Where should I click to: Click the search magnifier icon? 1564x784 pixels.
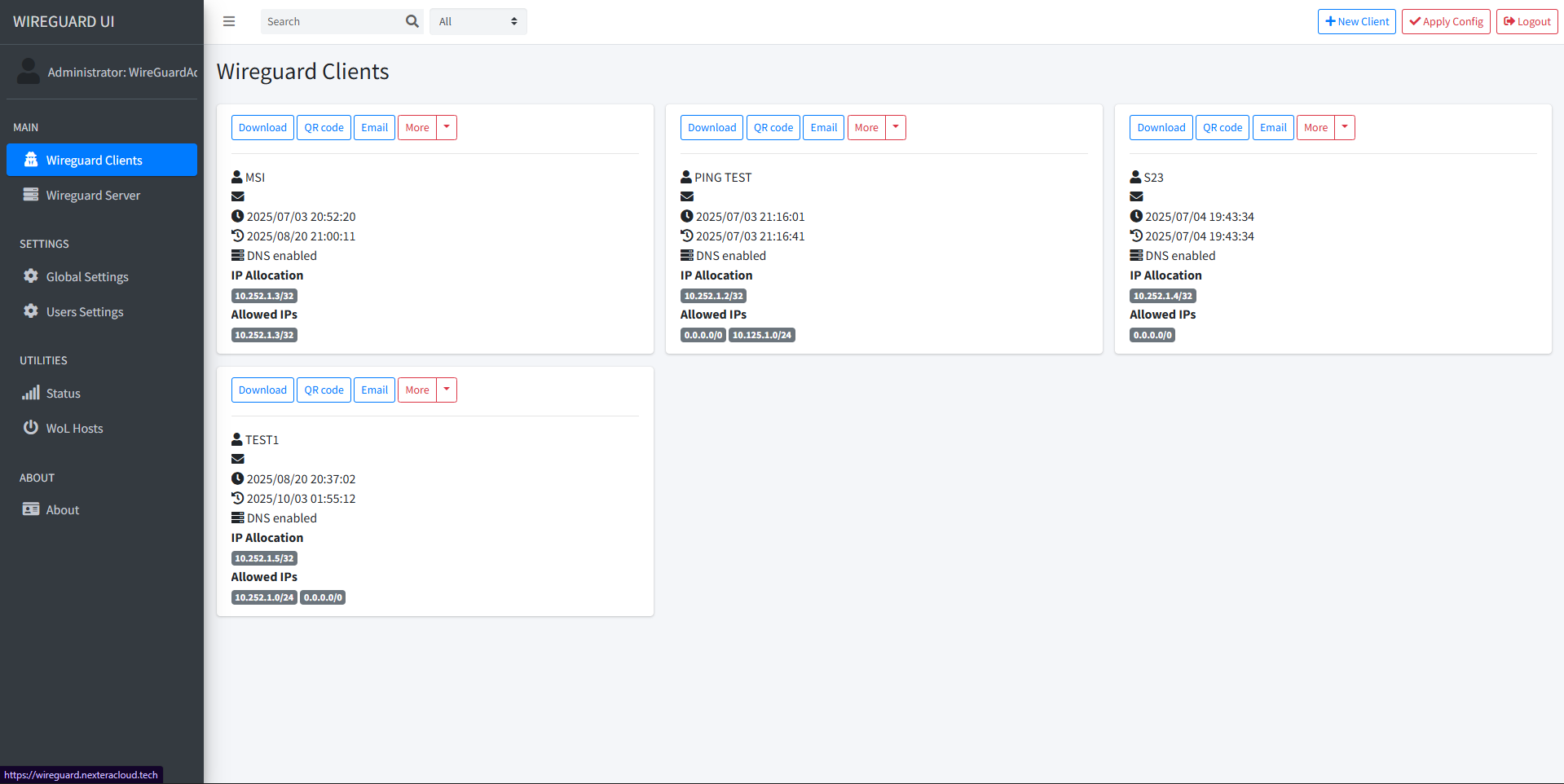click(x=412, y=21)
